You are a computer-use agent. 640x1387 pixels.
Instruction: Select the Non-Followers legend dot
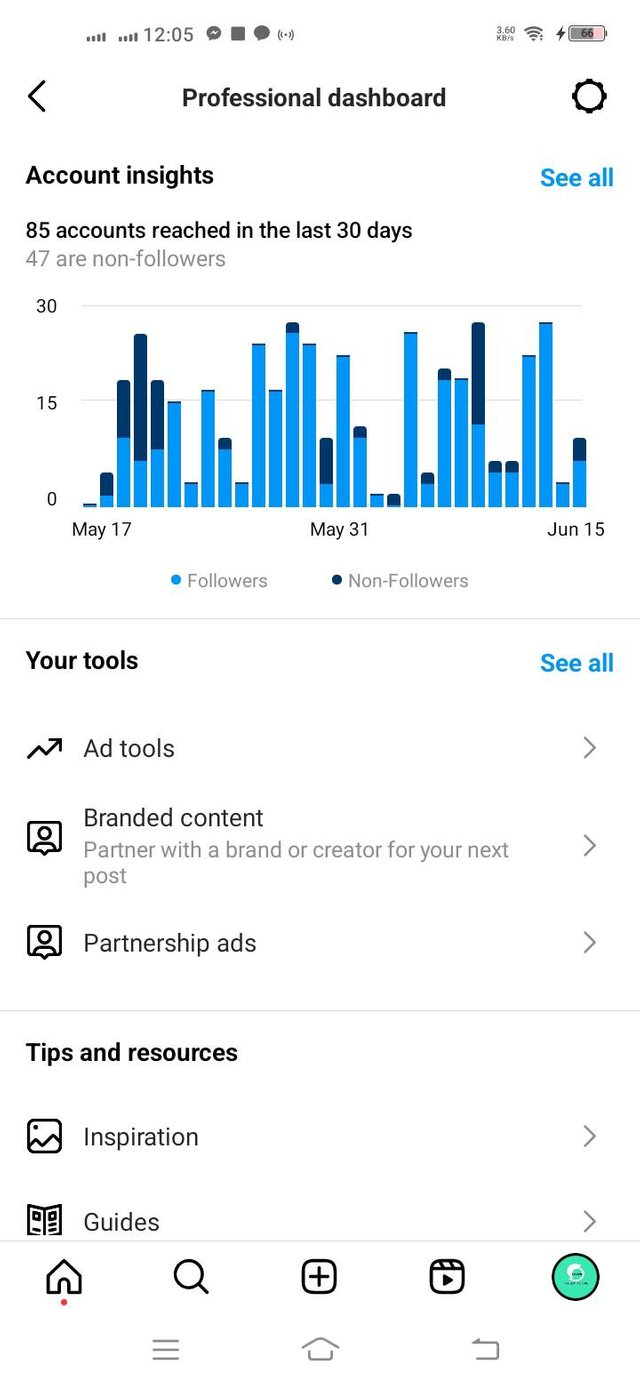[x=337, y=580]
